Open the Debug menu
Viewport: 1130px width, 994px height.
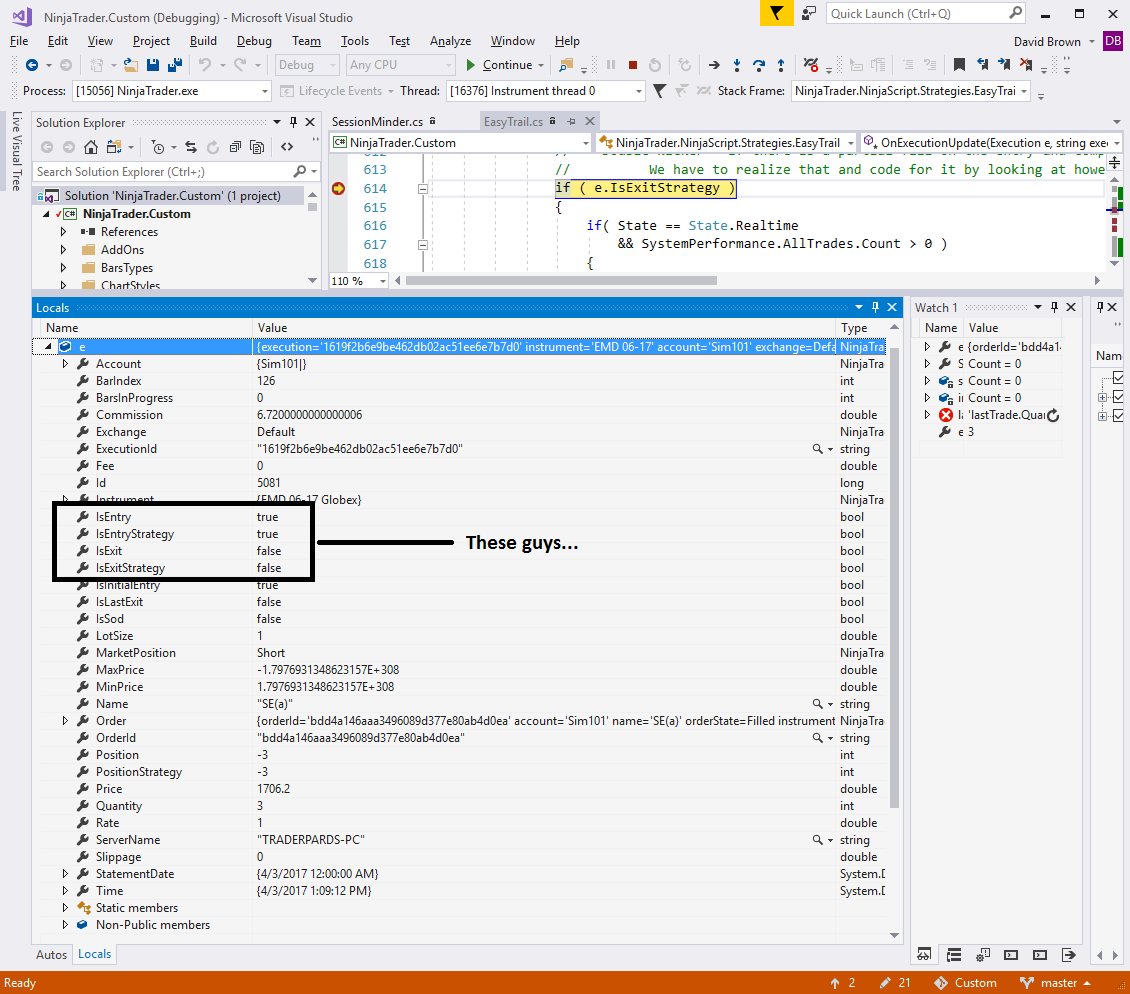[x=254, y=41]
